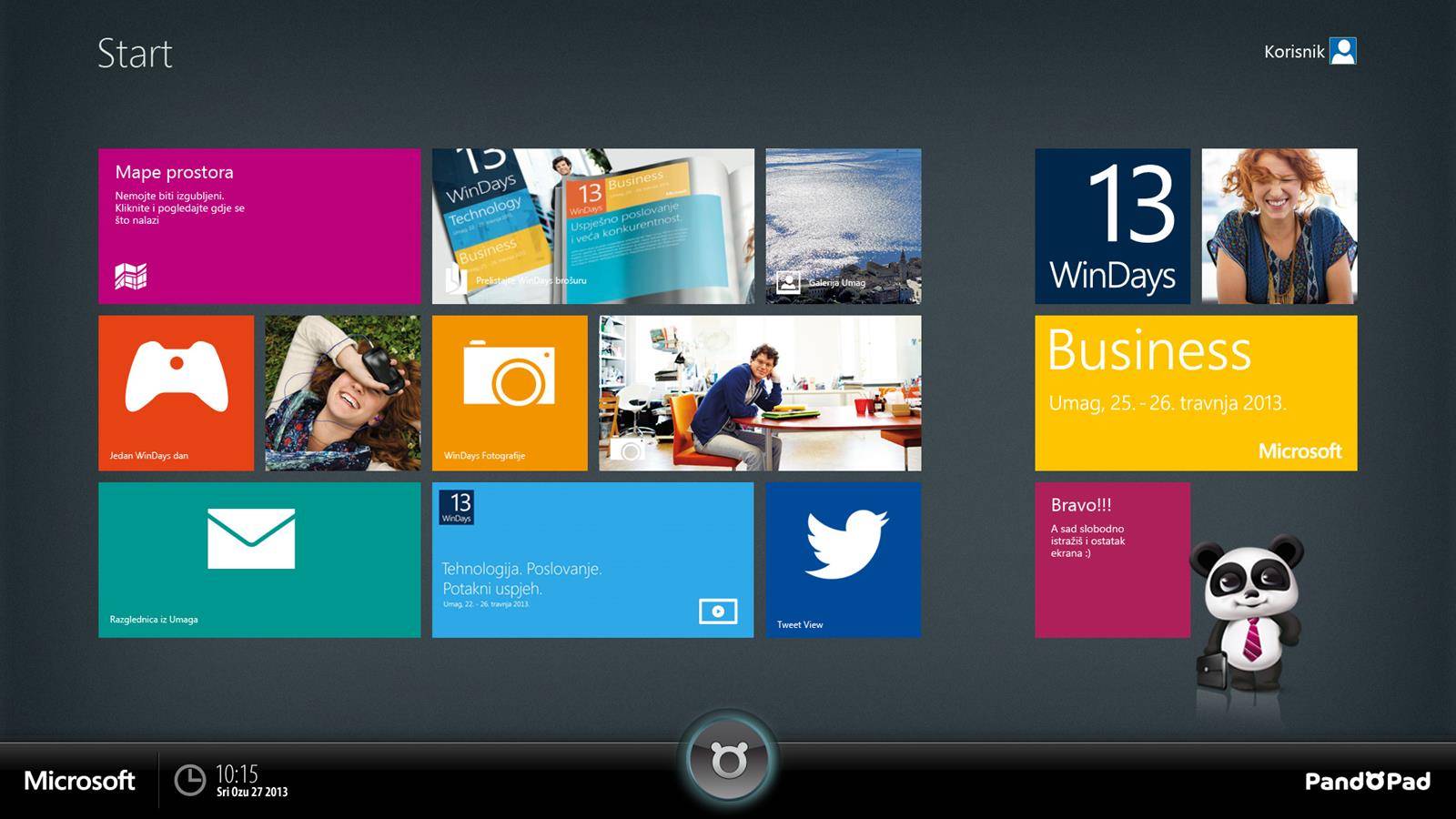Open the Bravo!!! tile
This screenshot has width=1456, height=819.
coord(1112,560)
